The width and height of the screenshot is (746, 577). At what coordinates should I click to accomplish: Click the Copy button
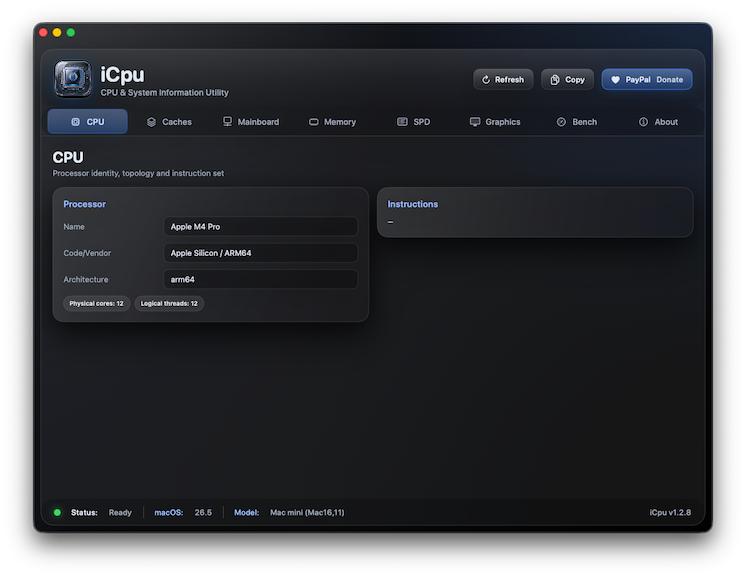coord(567,79)
